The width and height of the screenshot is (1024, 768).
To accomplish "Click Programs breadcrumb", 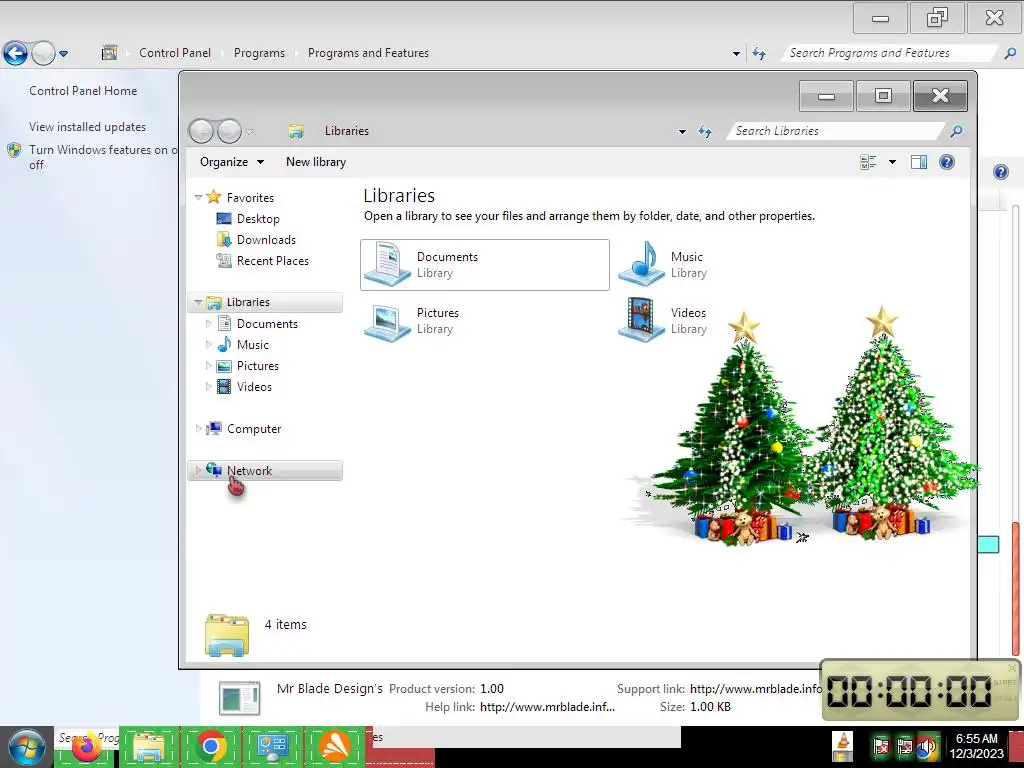I will pos(259,53).
